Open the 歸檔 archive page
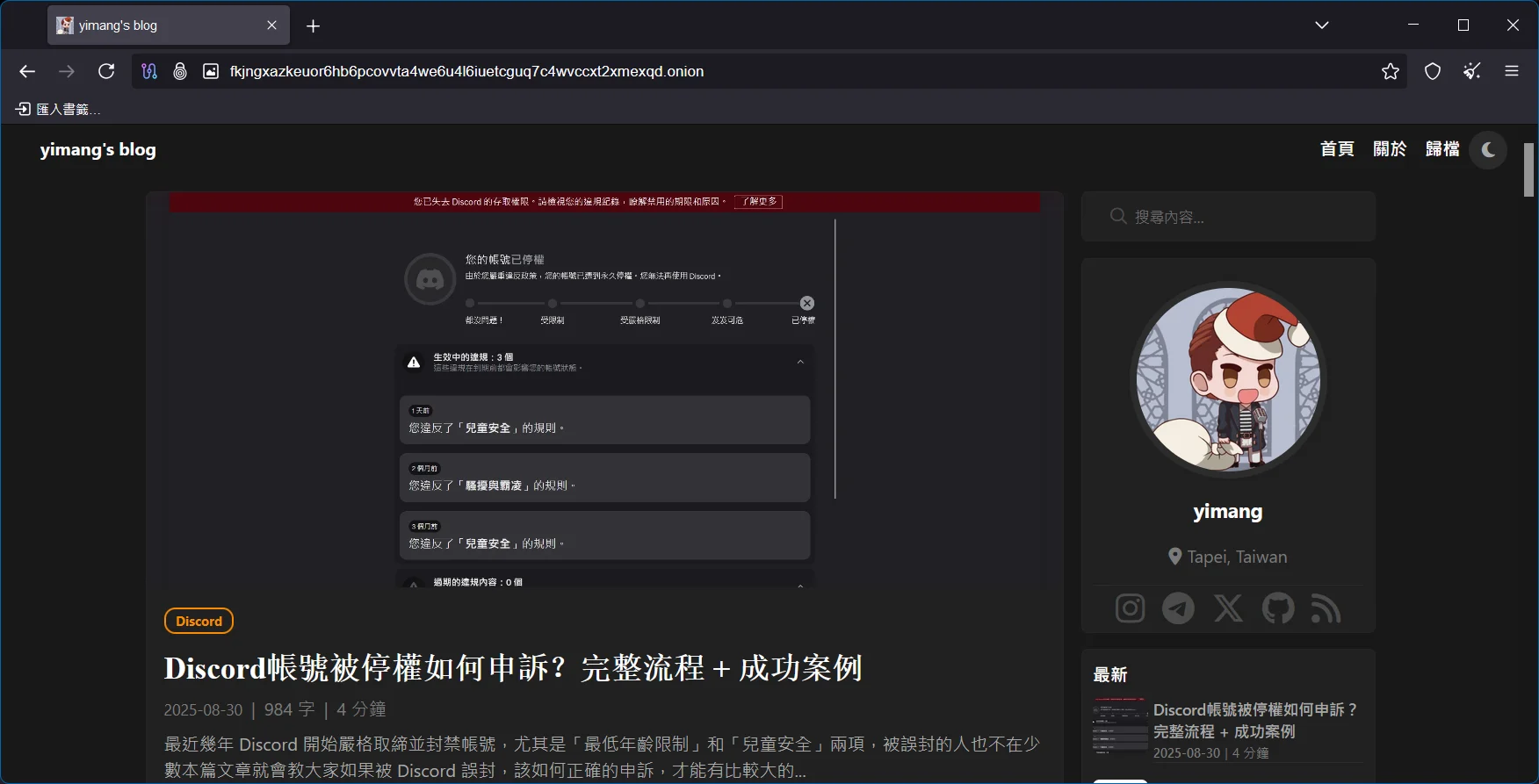This screenshot has width=1539, height=784. point(1442,149)
